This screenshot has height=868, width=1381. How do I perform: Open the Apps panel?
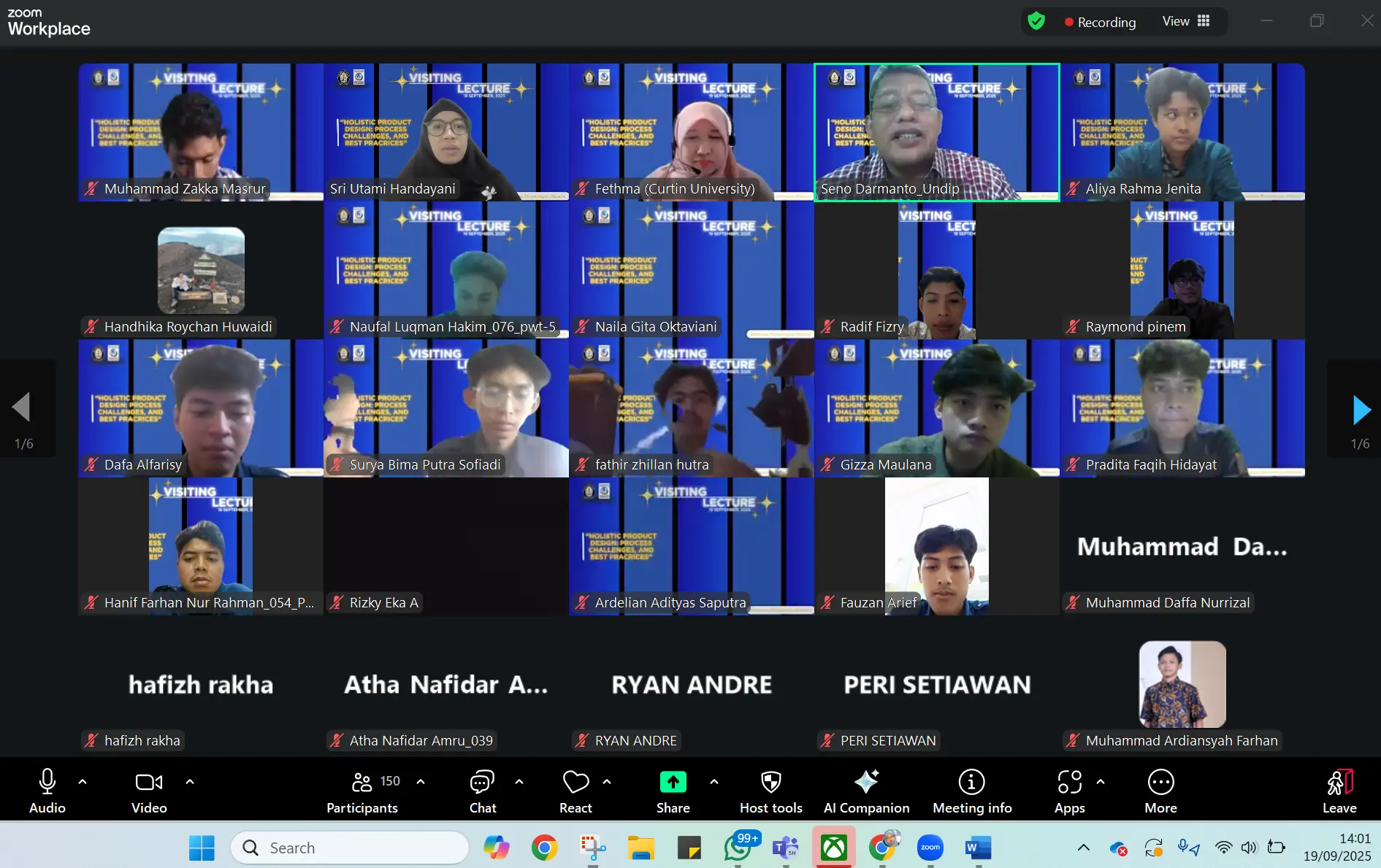click(1069, 791)
